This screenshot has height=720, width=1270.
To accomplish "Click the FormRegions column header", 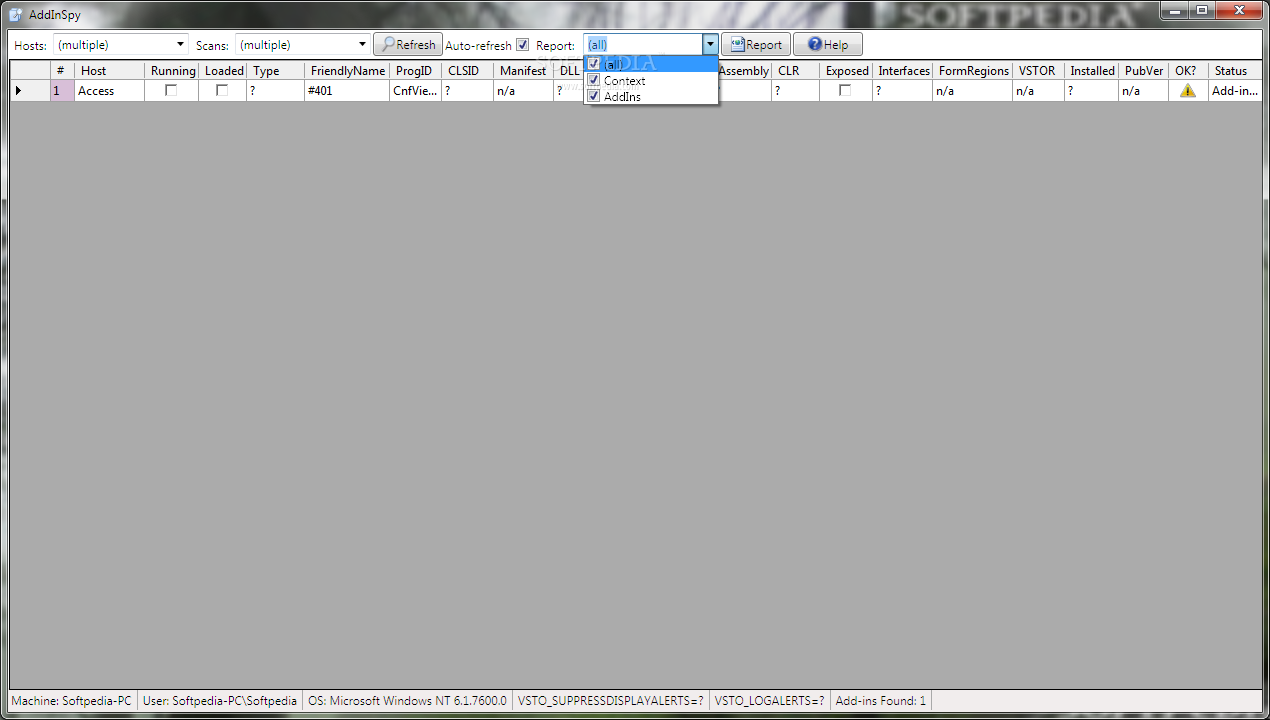I will (973, 71).
